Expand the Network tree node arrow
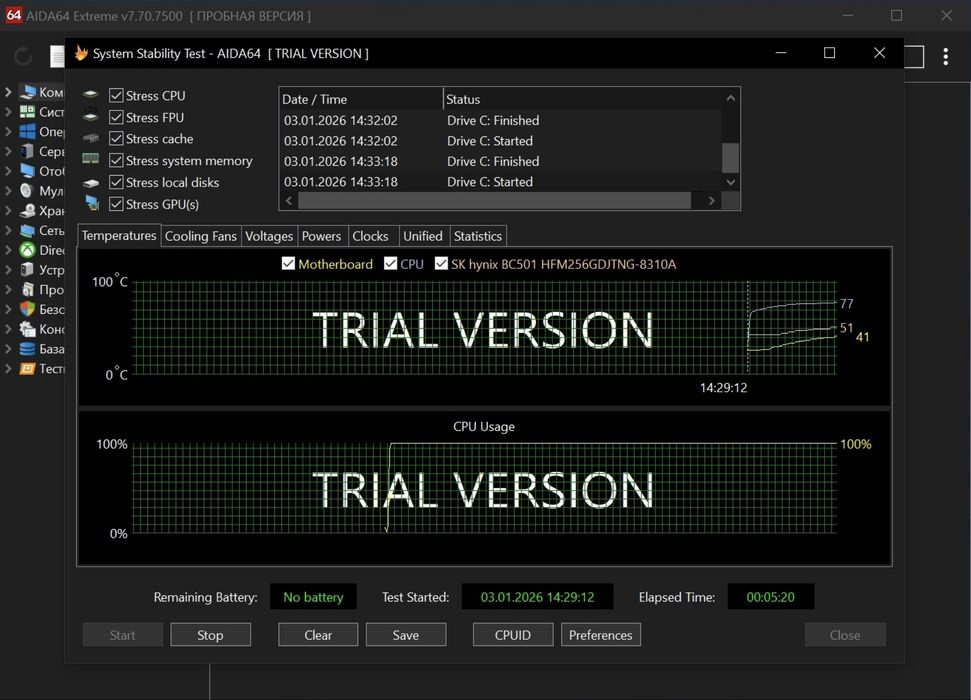Screen dimensions: 971x700 [x=8, y=230]
